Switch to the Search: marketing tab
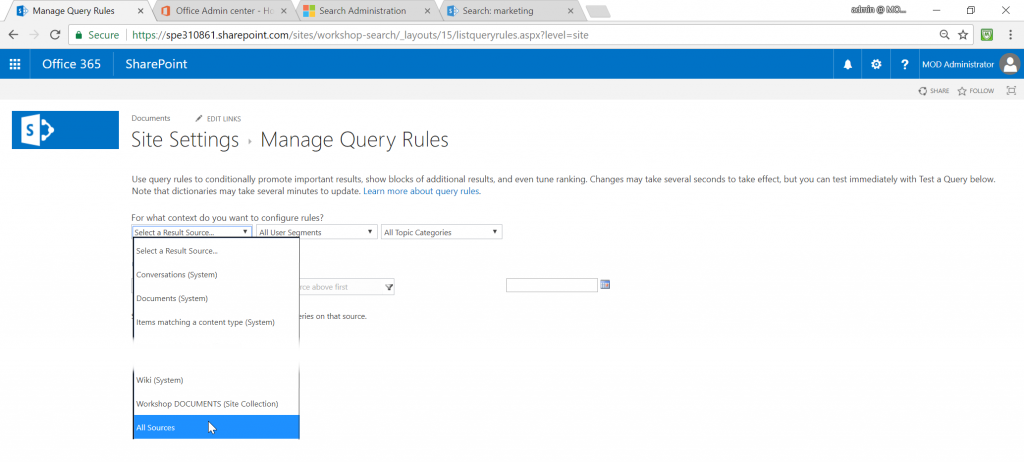This screenshot has width=1024, height=462. tap(507, 11)
